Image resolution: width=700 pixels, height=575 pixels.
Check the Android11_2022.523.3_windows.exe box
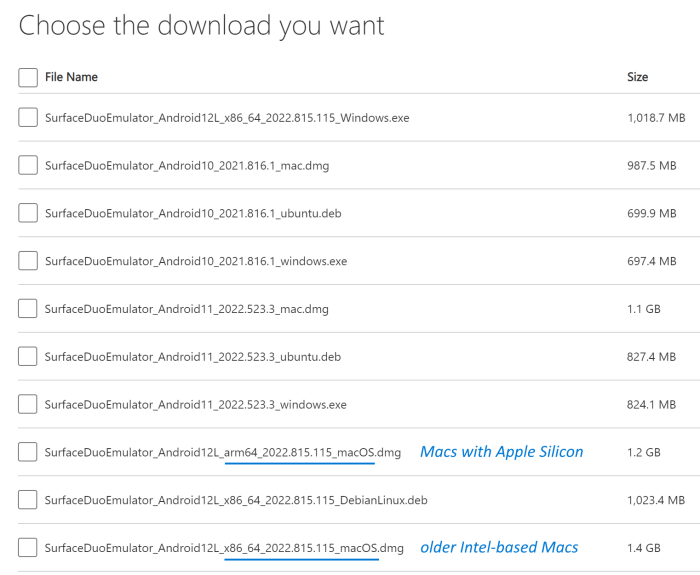[28, 404]
